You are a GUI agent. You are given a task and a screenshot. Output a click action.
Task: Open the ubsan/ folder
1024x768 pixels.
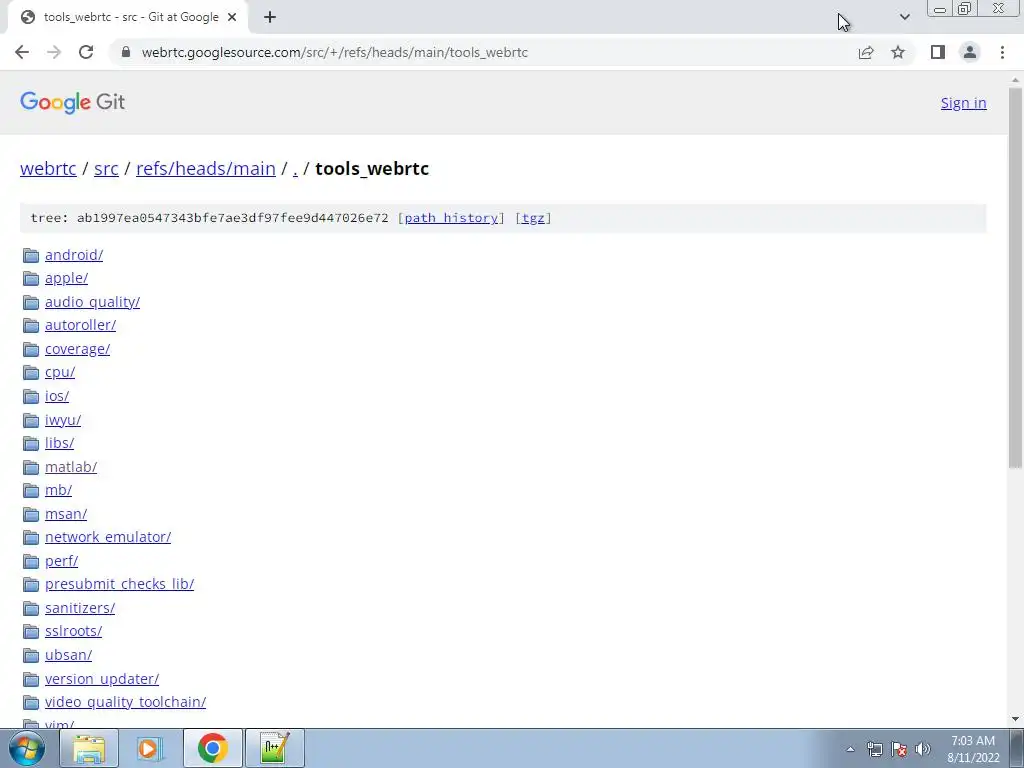tap(69, 654)
